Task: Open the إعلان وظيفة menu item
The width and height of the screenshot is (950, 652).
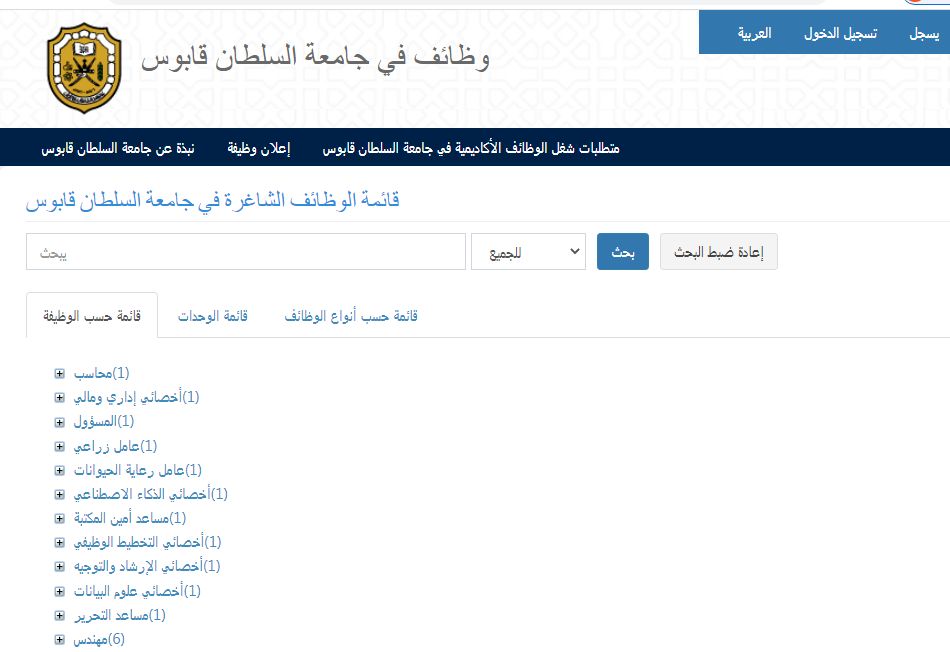Action: click(259, 148)
